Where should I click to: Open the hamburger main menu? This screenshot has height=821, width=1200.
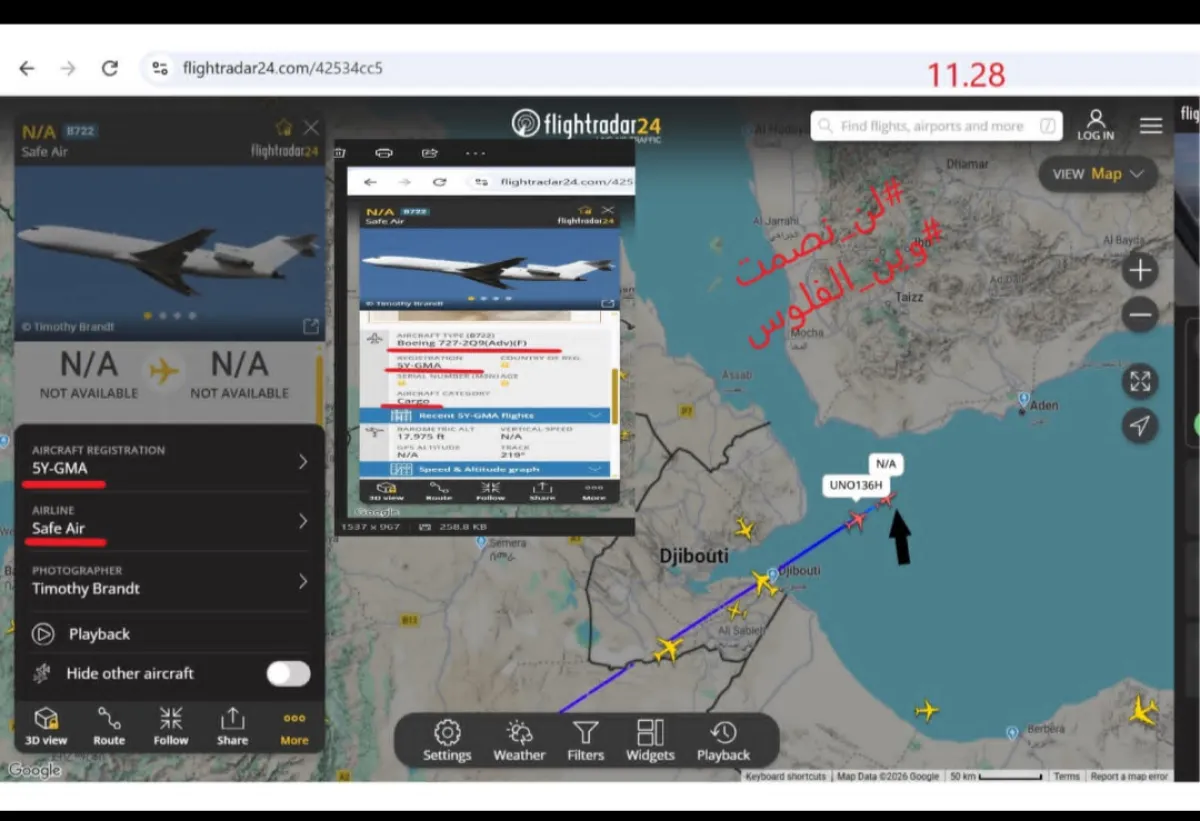(1151, 125)
